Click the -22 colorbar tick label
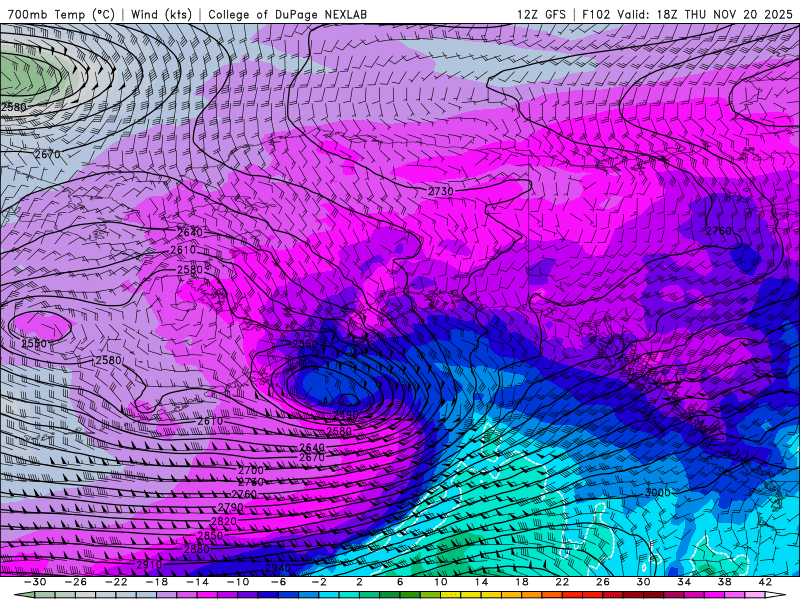Screen dimensions: 800x600 coord(116,582)
